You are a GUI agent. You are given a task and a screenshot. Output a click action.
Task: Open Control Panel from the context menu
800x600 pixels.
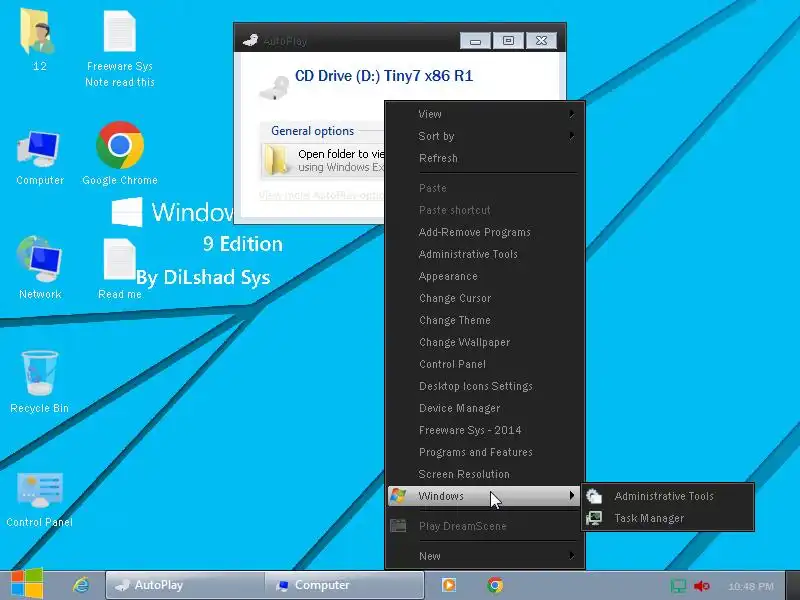[x=484, y=364]
